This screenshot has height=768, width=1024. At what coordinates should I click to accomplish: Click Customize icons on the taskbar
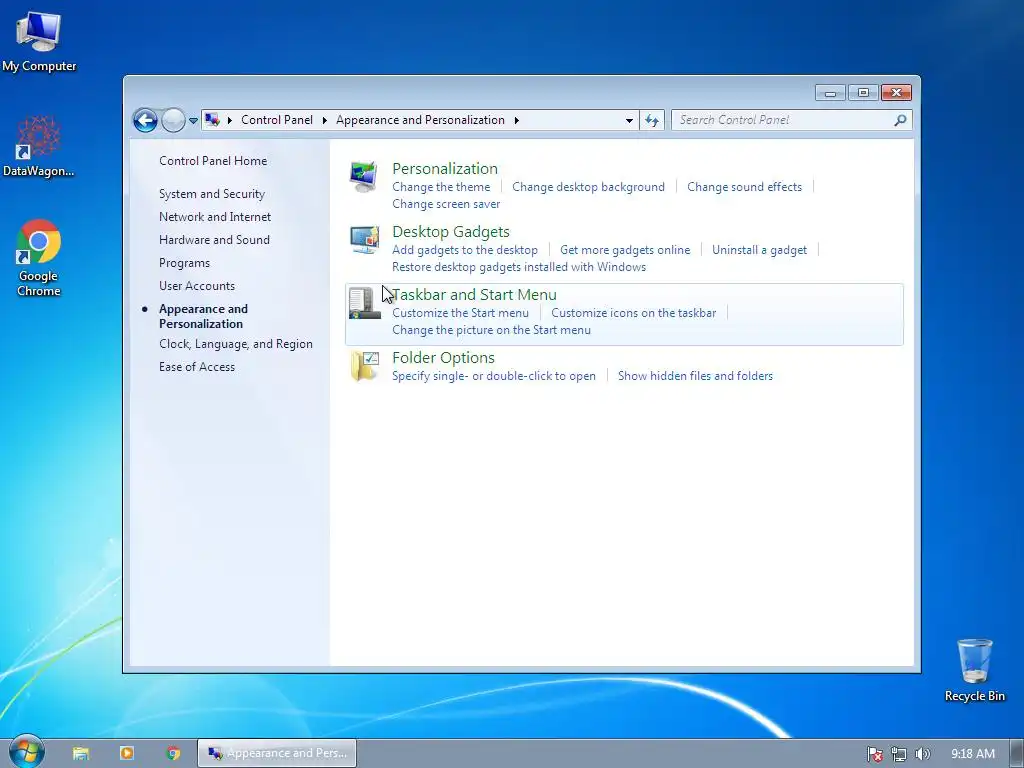pyautogui.click(x=633, y=313)
